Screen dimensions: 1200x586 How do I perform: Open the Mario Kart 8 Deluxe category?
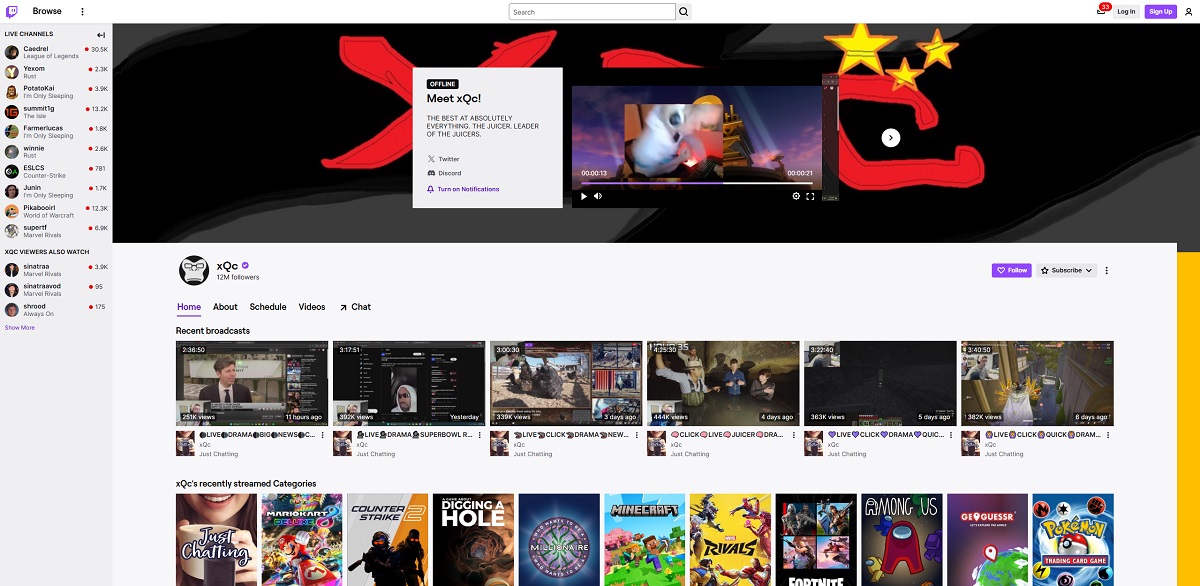(302, 539)
